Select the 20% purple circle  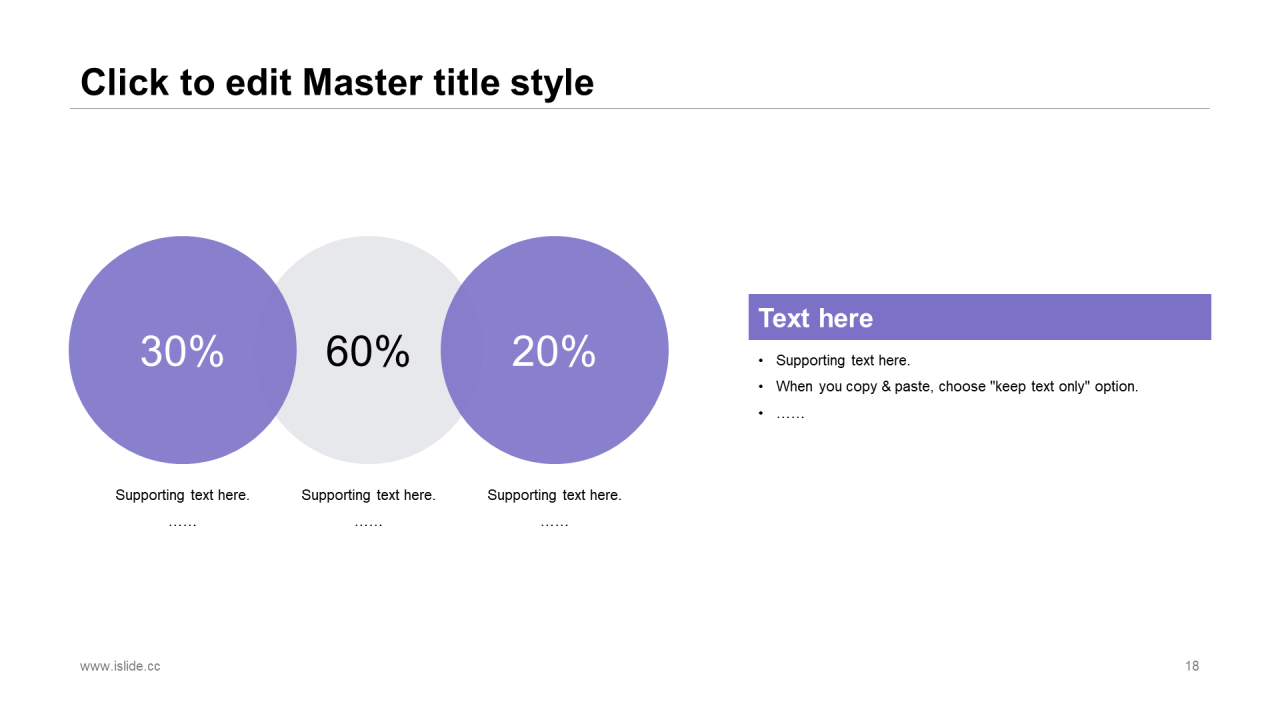tap(554, 350)
